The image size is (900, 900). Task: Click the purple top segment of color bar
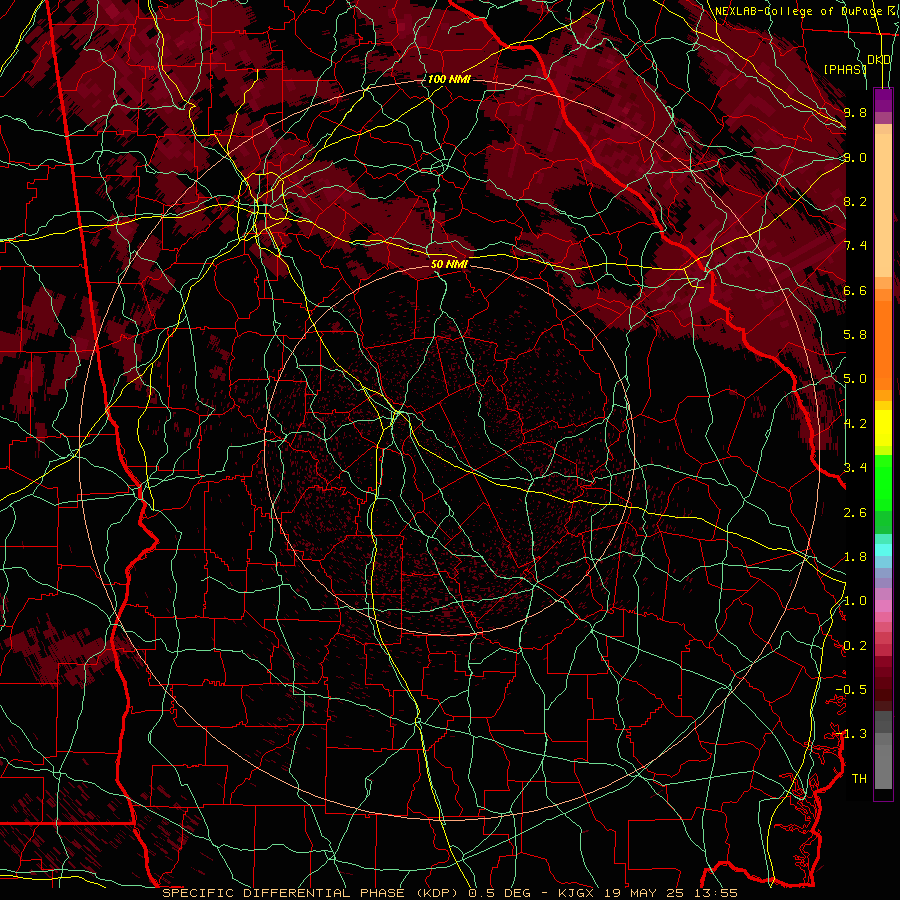[883, 100]
